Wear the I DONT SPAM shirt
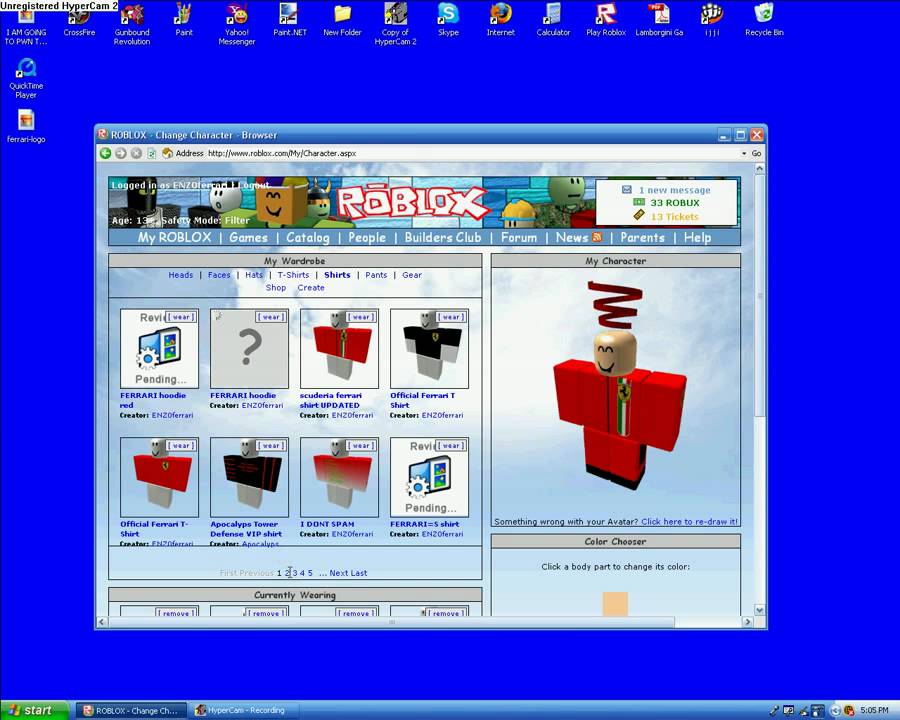The width and height of the screenshot is (900, 720). click(361, 446)
